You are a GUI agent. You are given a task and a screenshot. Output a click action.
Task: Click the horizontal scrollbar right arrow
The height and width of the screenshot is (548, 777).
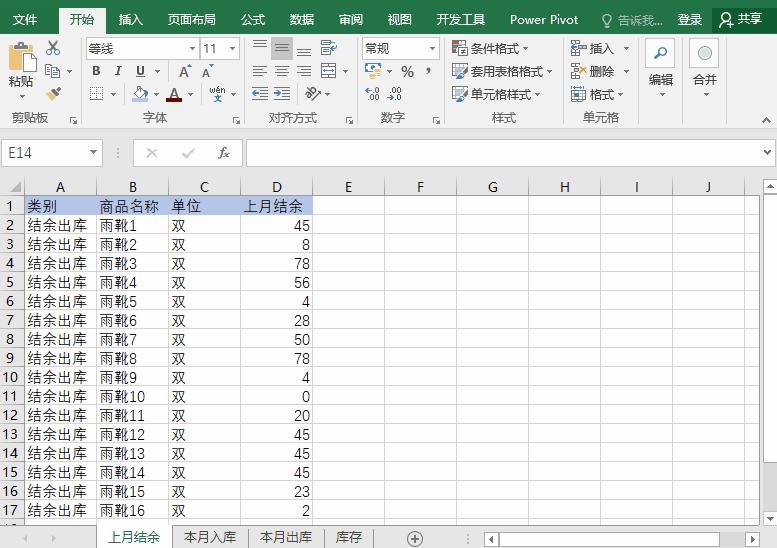tap(752, 539)
